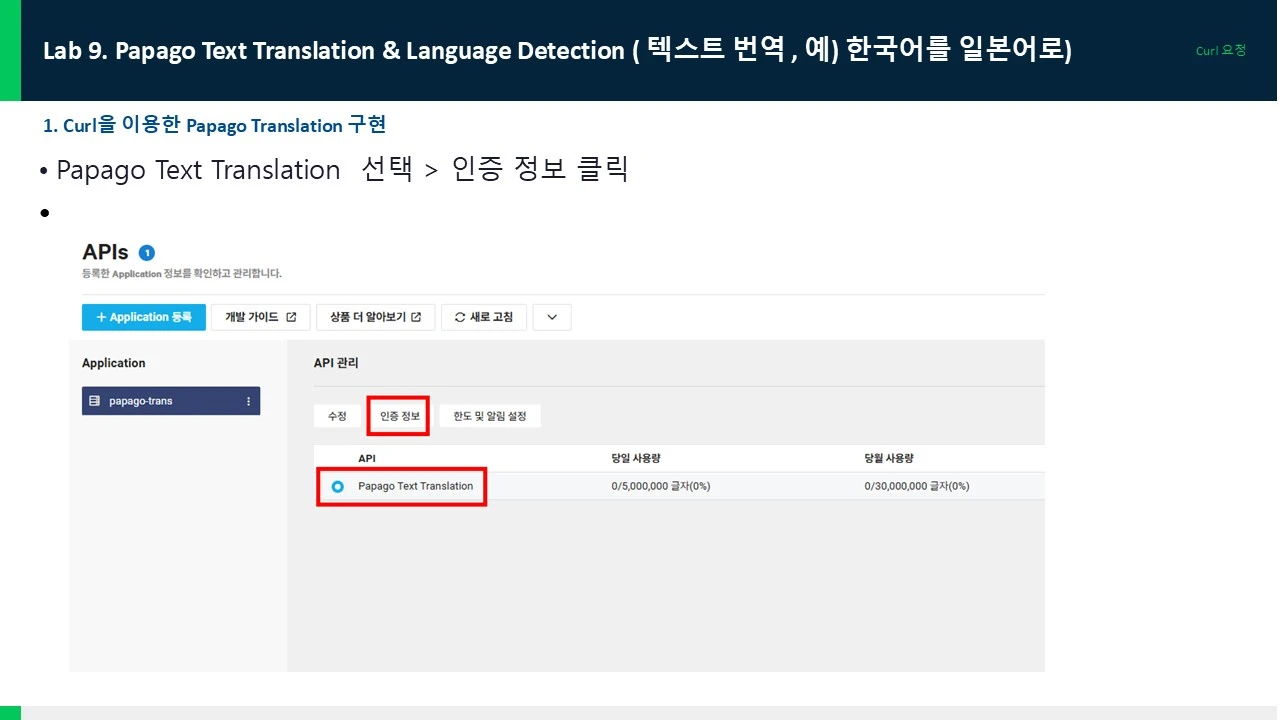Click the daily usage value 0/5,000,000 글자(0%)
This screenshot has width=1280, height=720.
661,486
